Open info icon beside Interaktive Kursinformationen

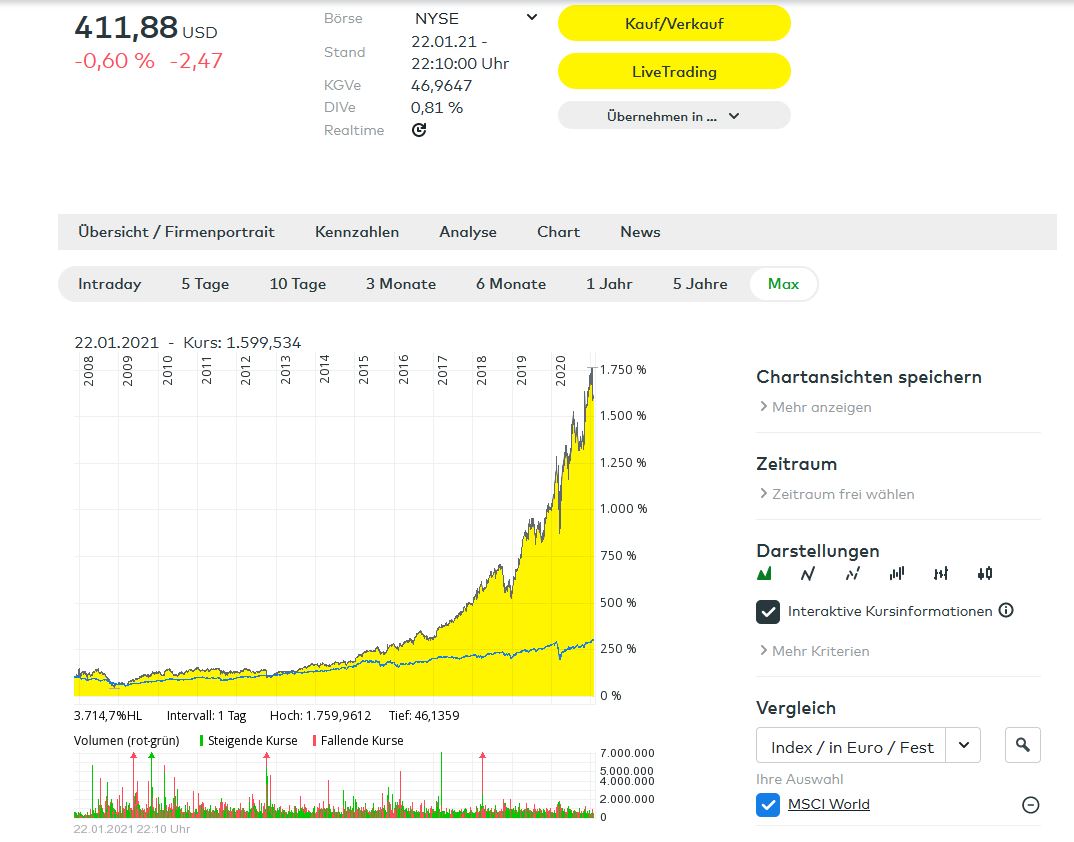point(1006,610)
